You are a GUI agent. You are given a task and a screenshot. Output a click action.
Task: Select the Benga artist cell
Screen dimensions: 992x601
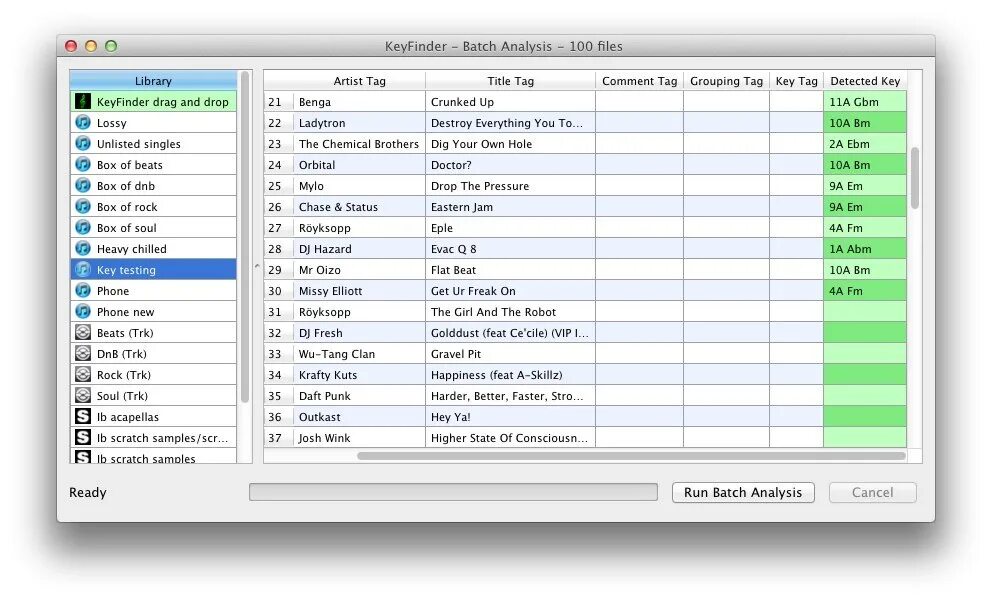(359, 102)
